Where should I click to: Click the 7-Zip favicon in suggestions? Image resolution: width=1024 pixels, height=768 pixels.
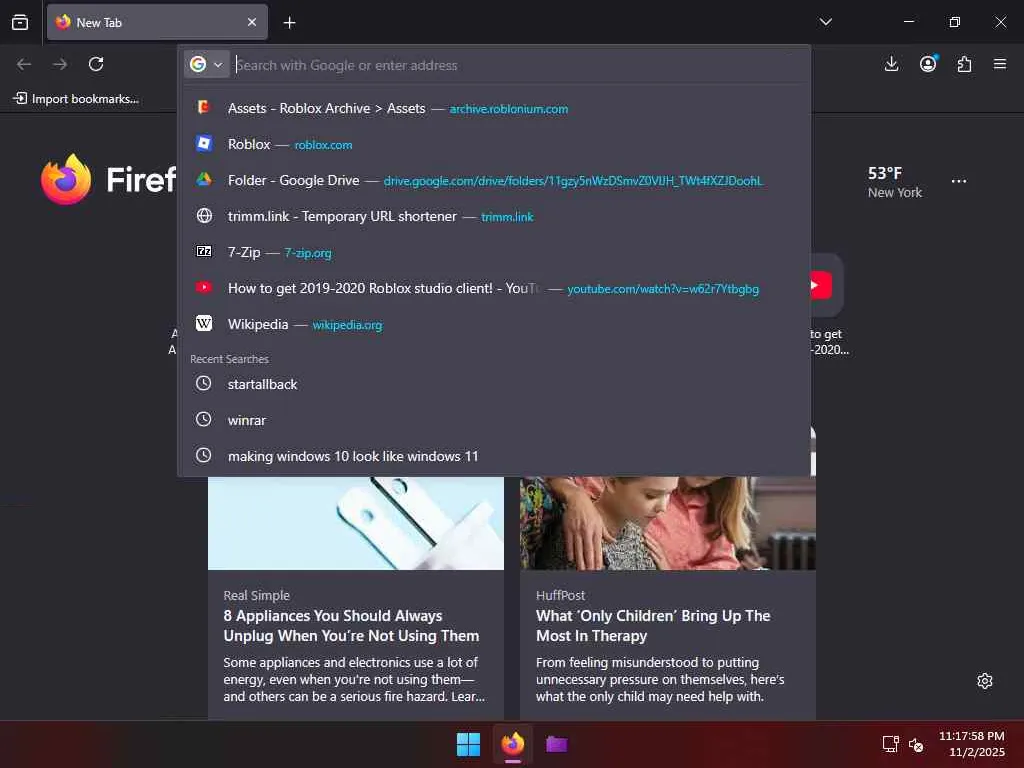204,251
